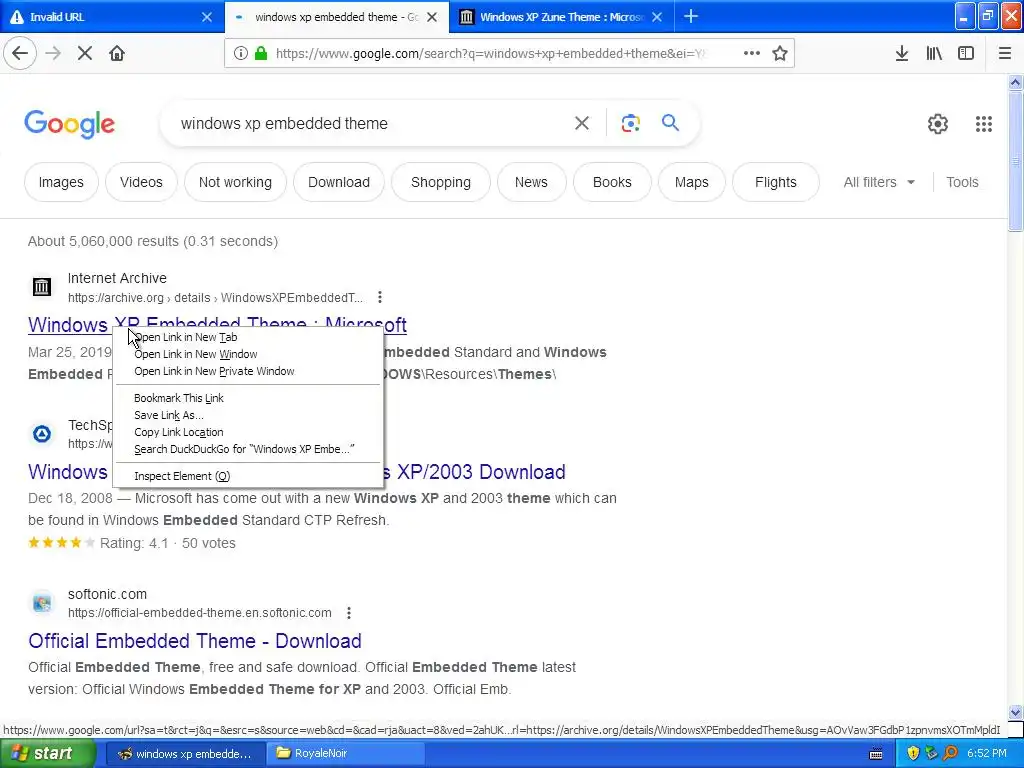
Task: Choose Open Link in New Window
Action: click(248, 354)
